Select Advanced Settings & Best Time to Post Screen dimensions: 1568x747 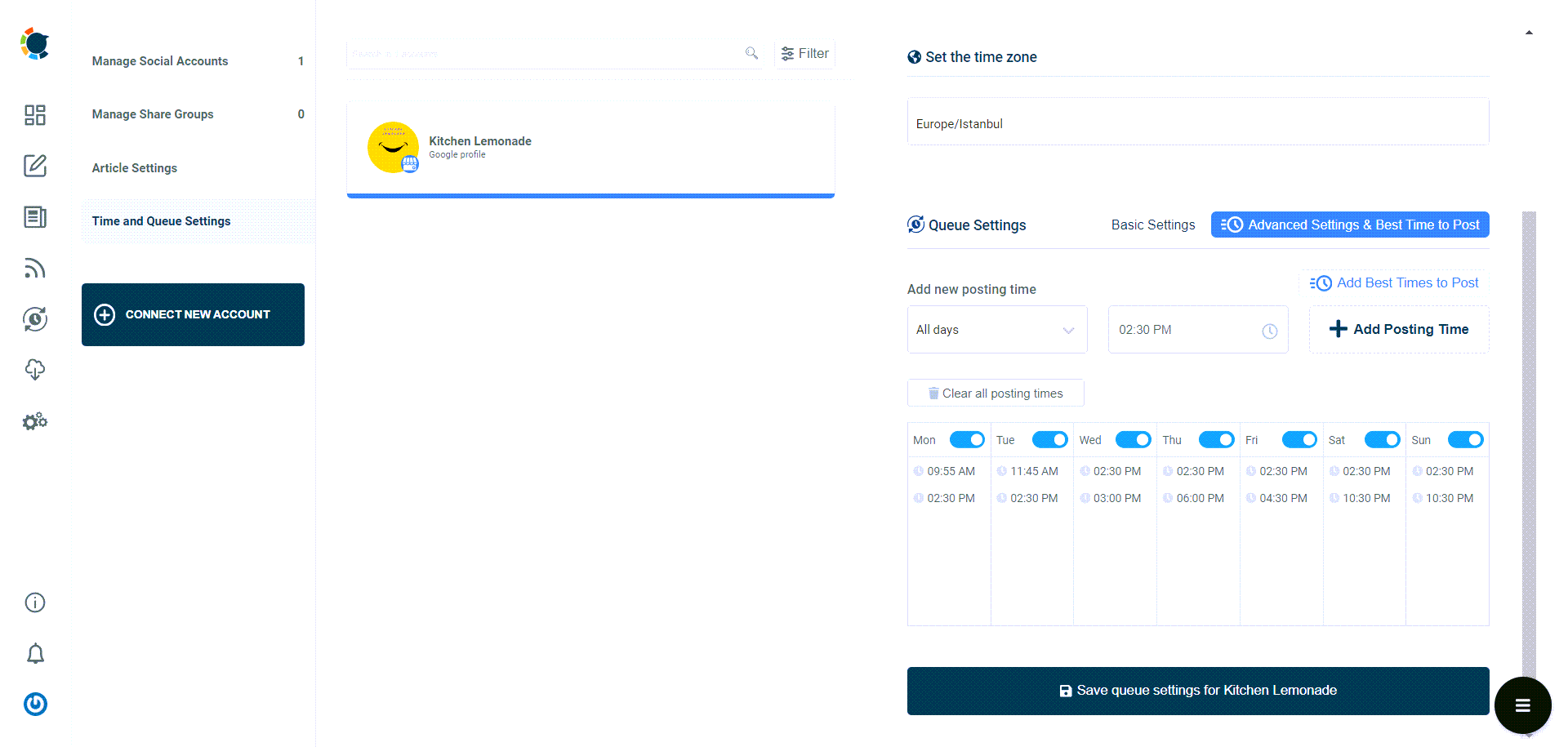pos(1349,225)
